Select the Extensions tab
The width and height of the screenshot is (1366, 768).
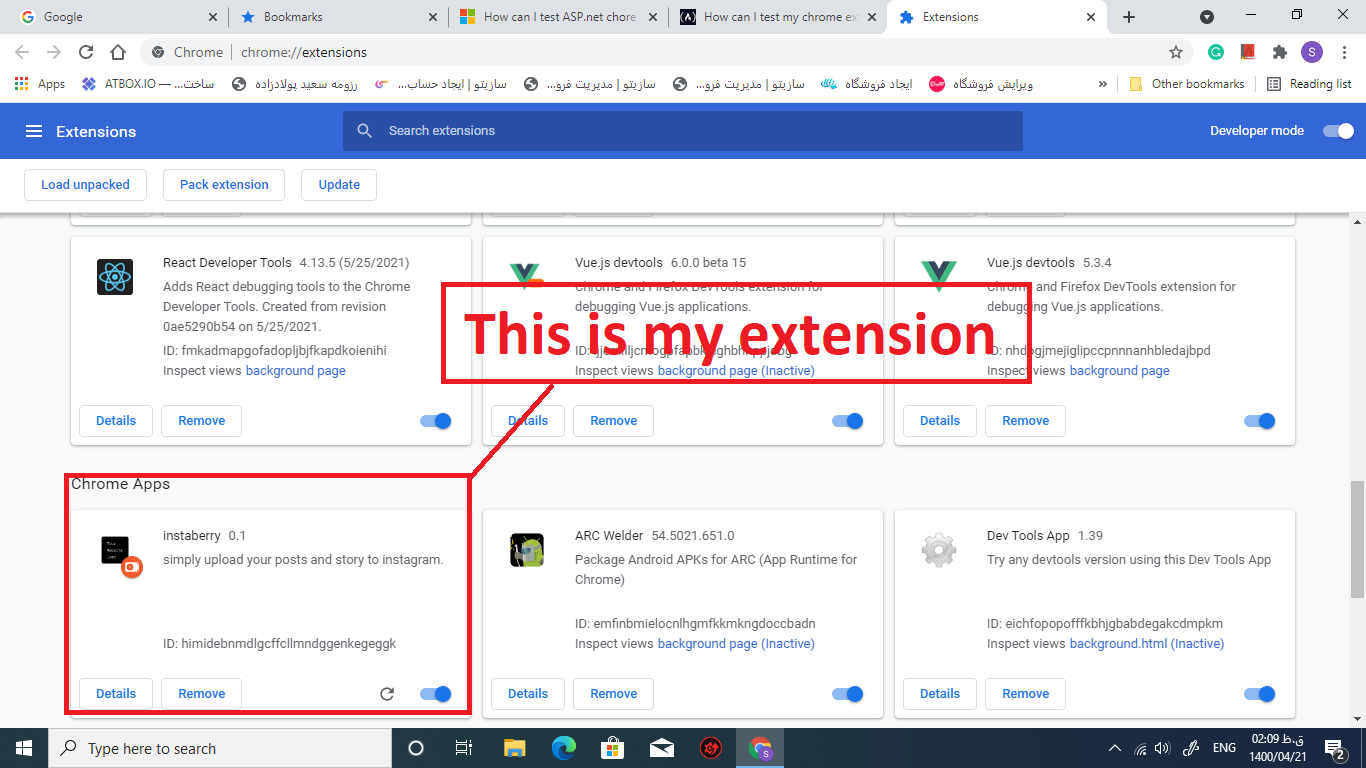point(998,17)
